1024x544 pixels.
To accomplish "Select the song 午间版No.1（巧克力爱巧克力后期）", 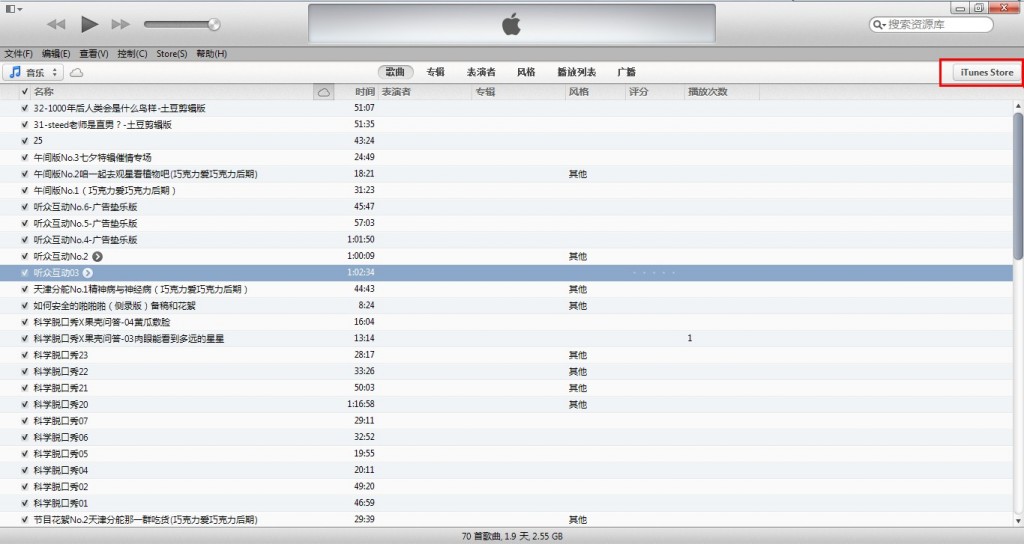I will point(105,191).
